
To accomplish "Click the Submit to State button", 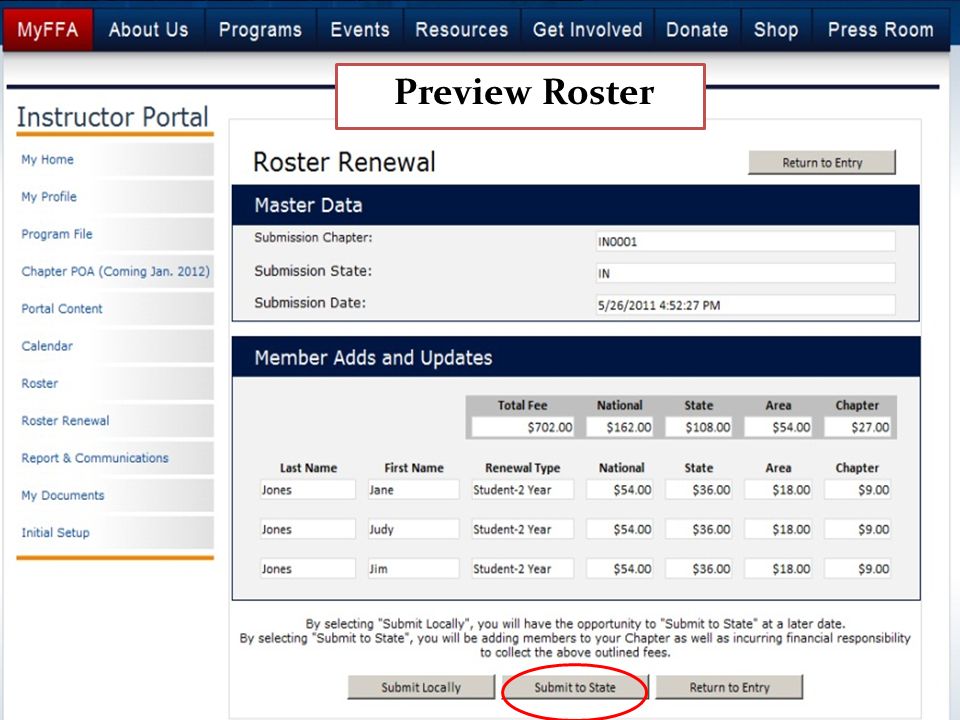I will [x=574, y=688].
